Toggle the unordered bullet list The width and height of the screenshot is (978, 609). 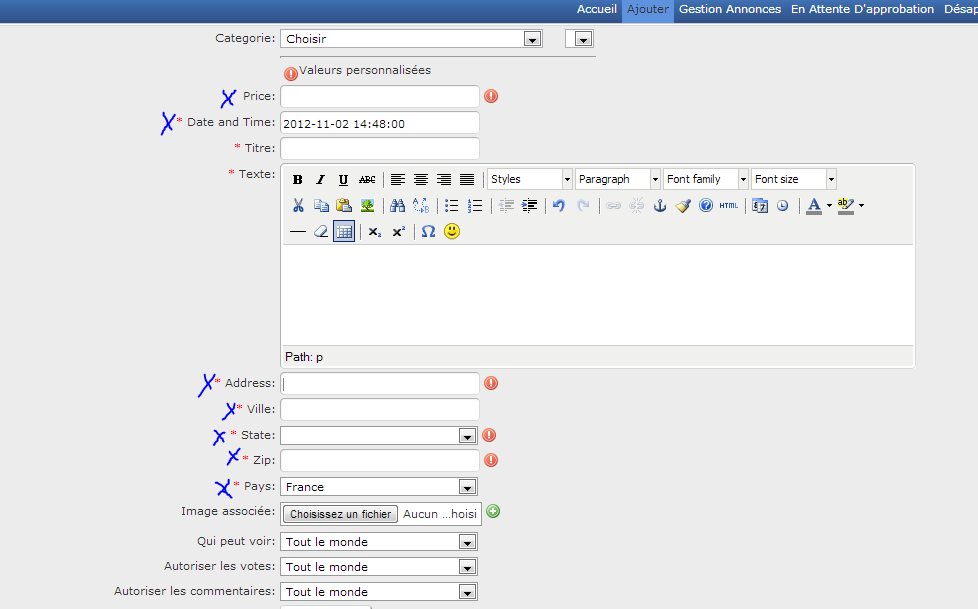click(x=452, y=206)
